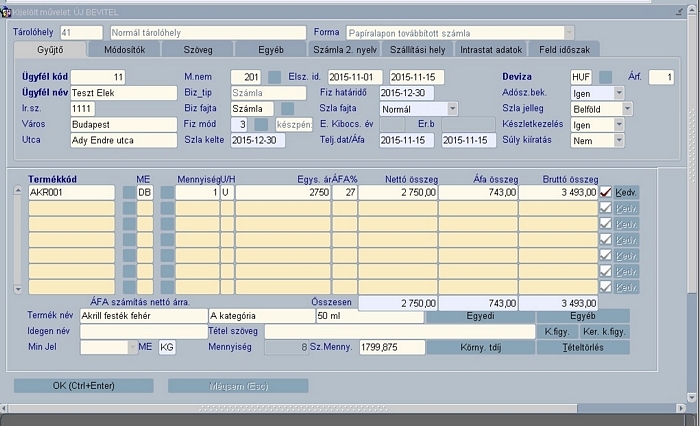The image size is (700, 426).
Task: Click application icon in window title bar
Action: coord(5,12)
